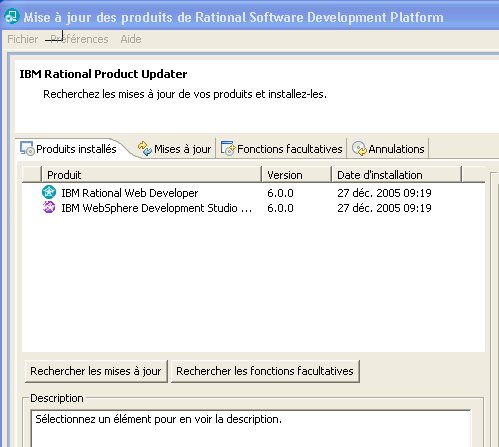Switch to the Mises à jour tab
The image size is (499, 447).
tap(175, 149)
